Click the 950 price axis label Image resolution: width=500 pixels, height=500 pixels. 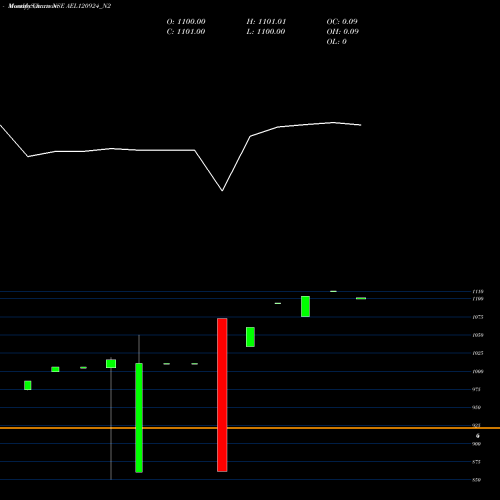point(477,407)
